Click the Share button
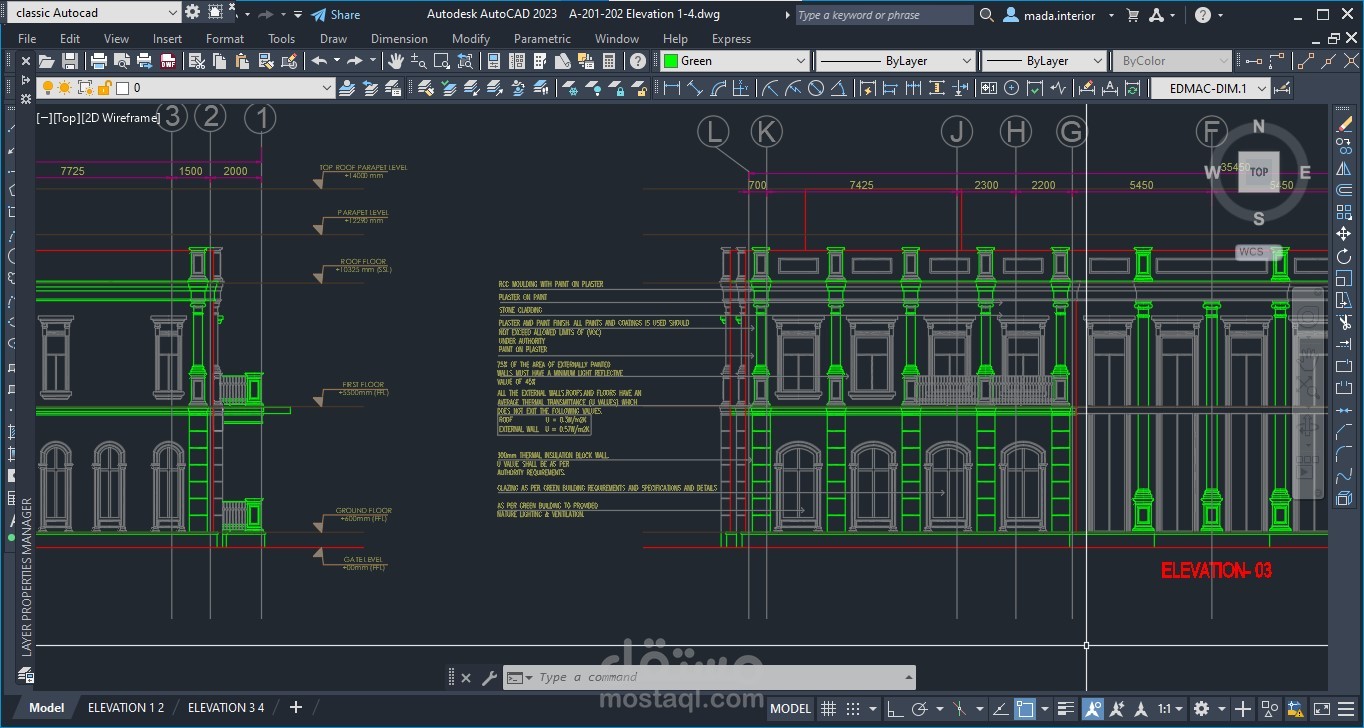Viewport: 1364px width, 728px height. [x=335, y=14]
